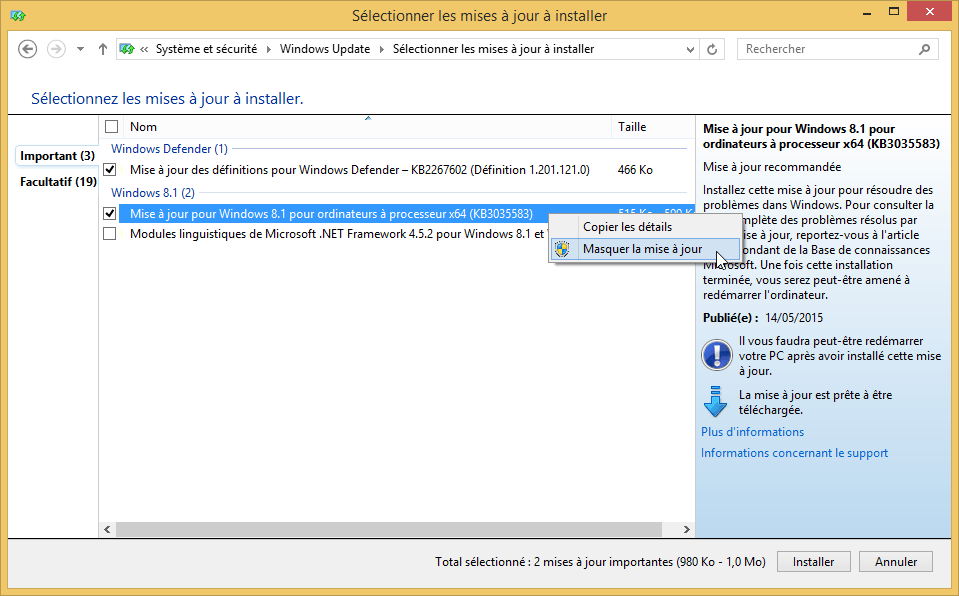The height and width of the screenshot is (596, 959).
Task: Go back with the back arrow
Action: [x=27, y=49]
